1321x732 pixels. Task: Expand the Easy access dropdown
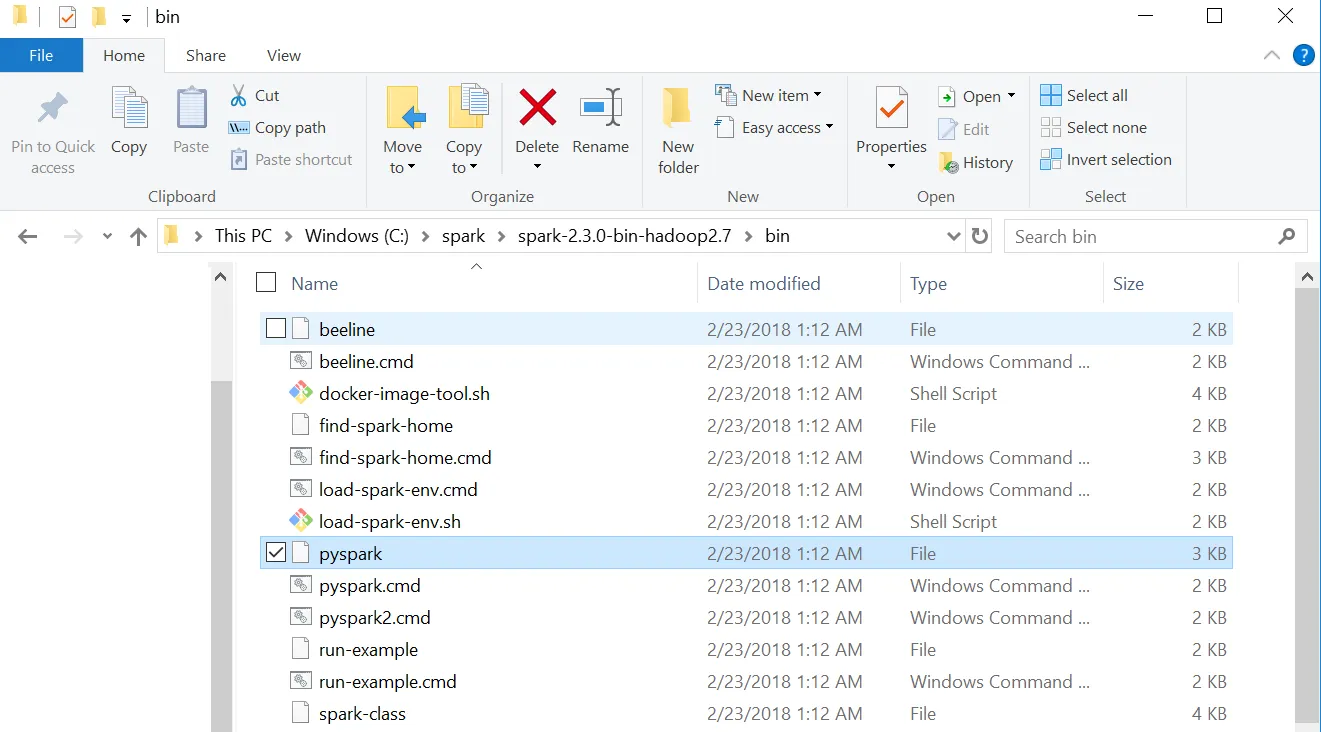tap(829, 127)
